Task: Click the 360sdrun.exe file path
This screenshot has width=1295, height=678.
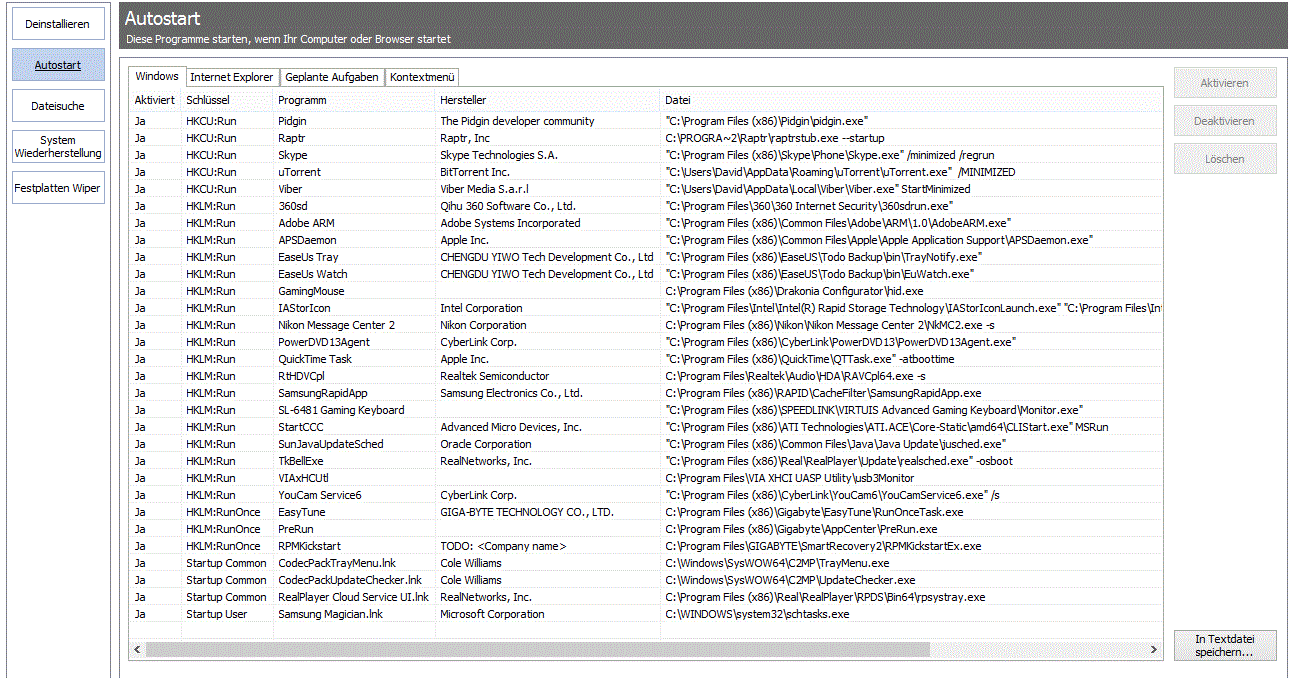Action: point(810,206)
